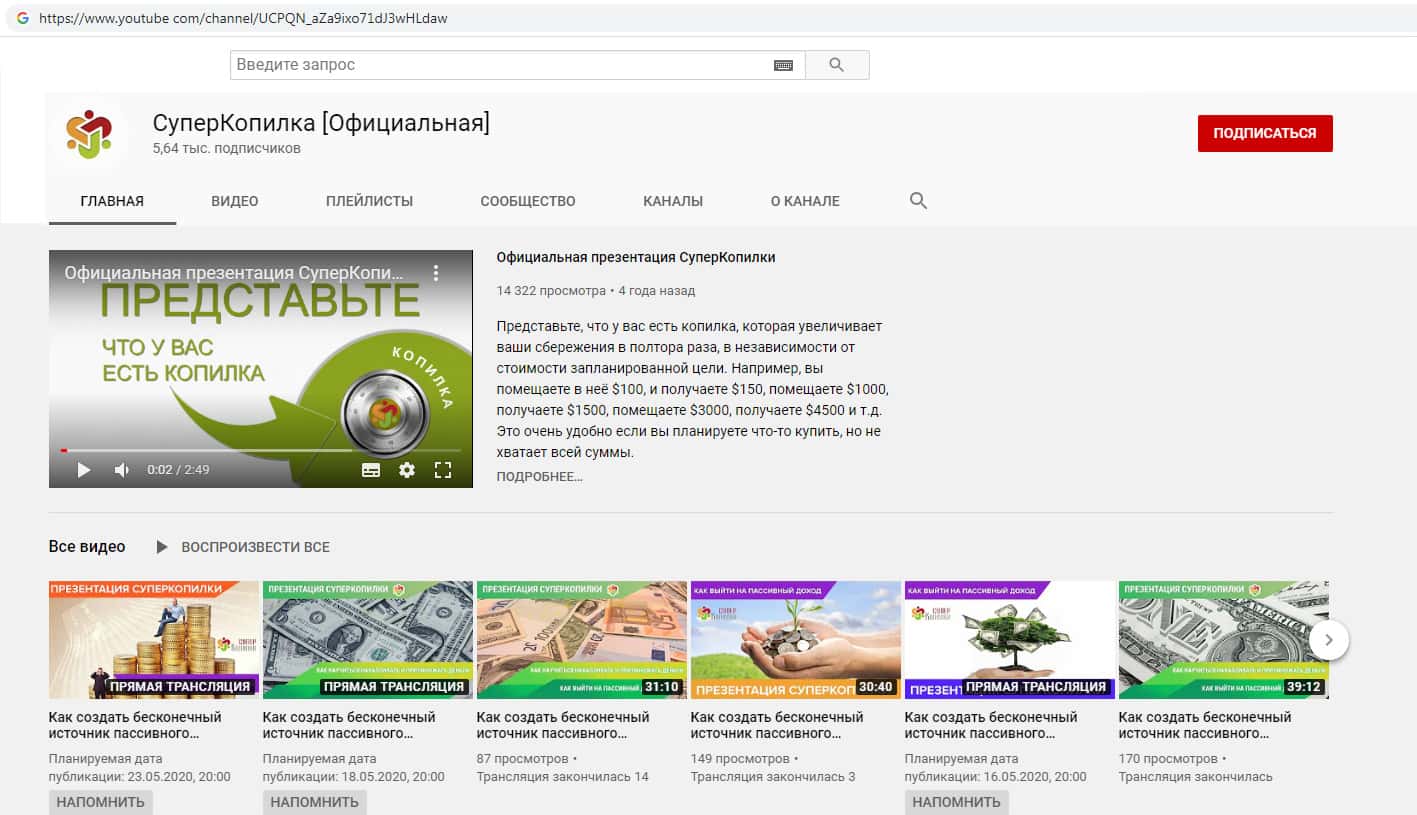Viewport: 1417px width, 815px height.
Task: Click the play triangle beside ВОСПРОИЗВЕСТИ ВСЕ
Action: [162, 547]
